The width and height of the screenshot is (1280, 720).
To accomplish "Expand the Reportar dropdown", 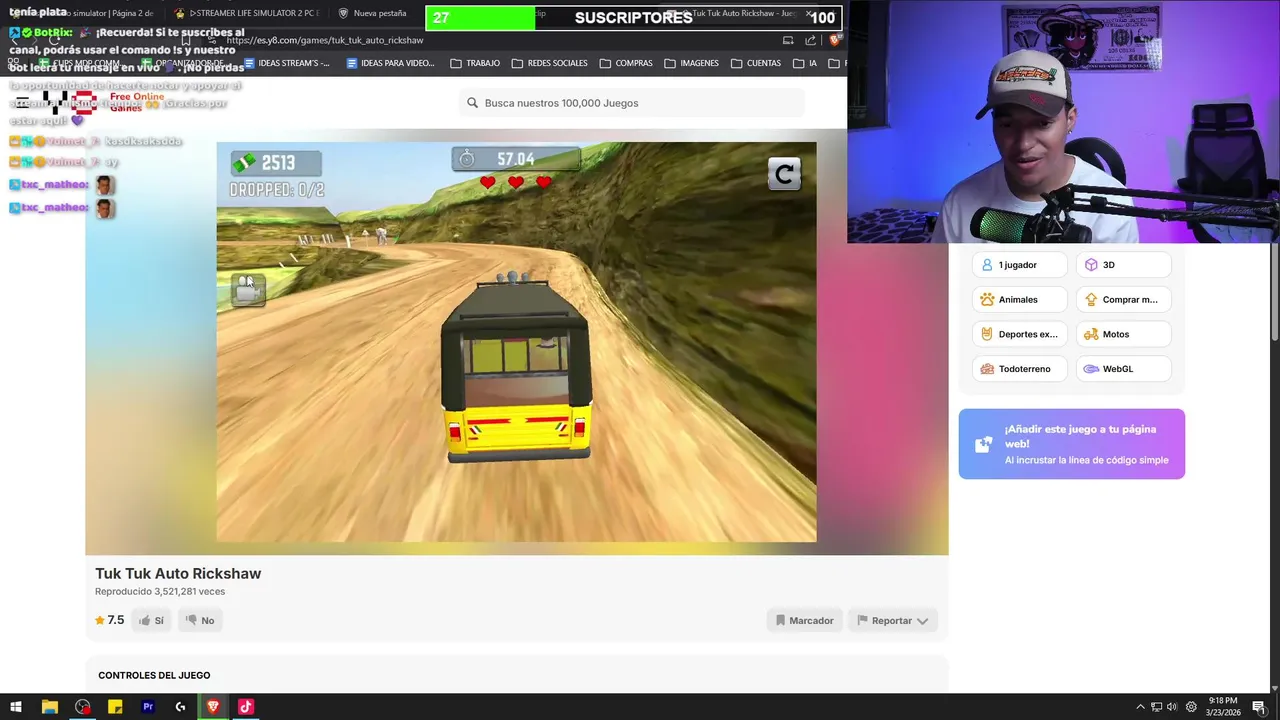I will coord(892,621).
